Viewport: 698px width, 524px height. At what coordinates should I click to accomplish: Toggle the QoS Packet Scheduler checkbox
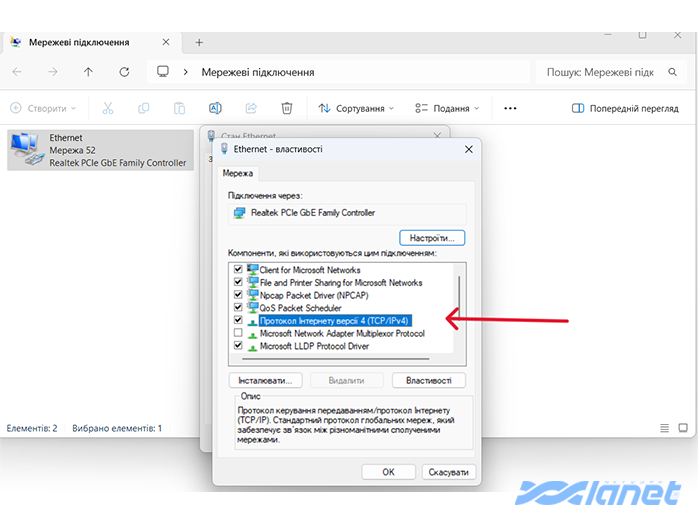(x=238, y=308)
